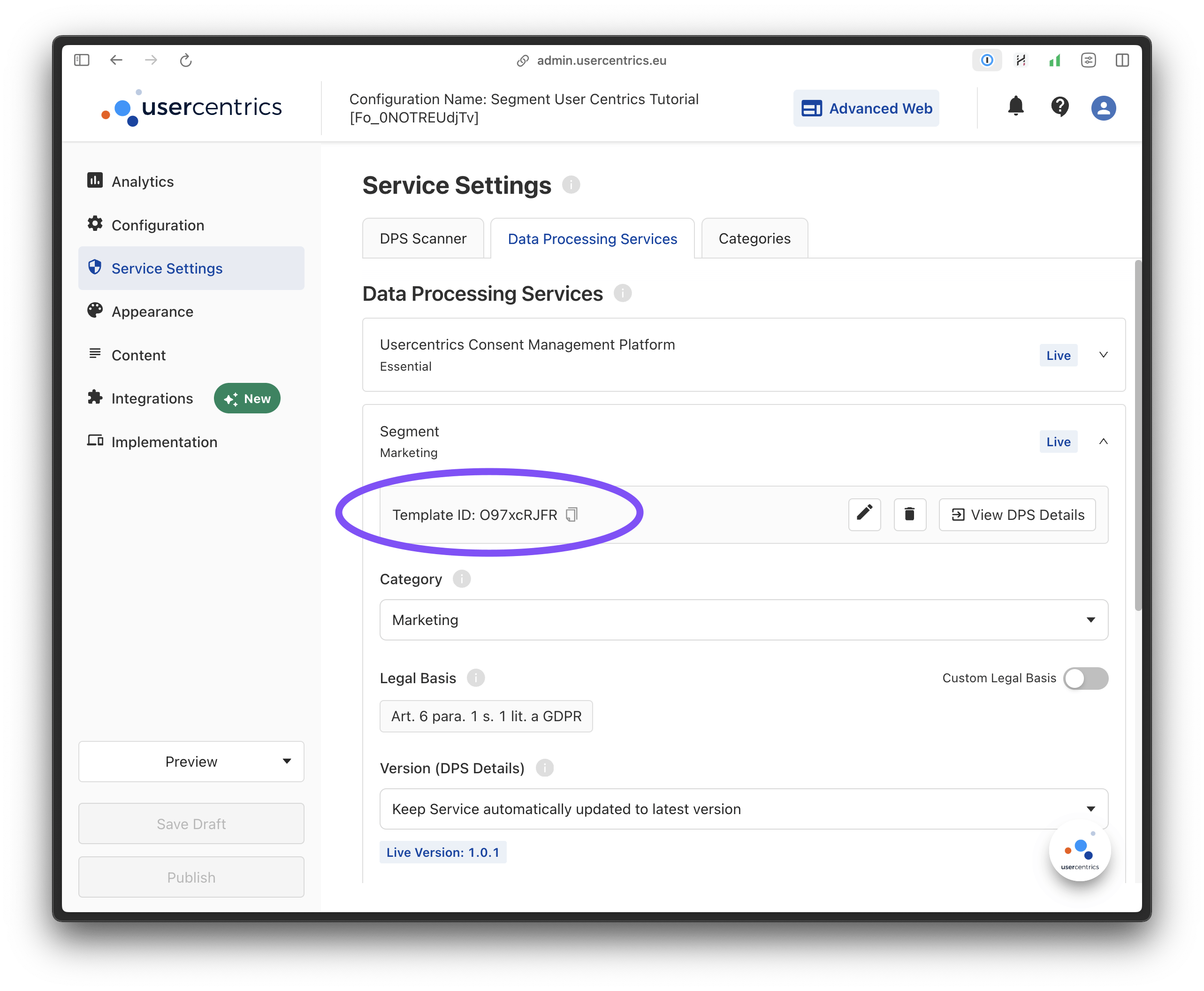The height and width of the screenshot is (991, 1204).
Task: Click the vertical scrollbar in services panel
Action: [1138, 434]
